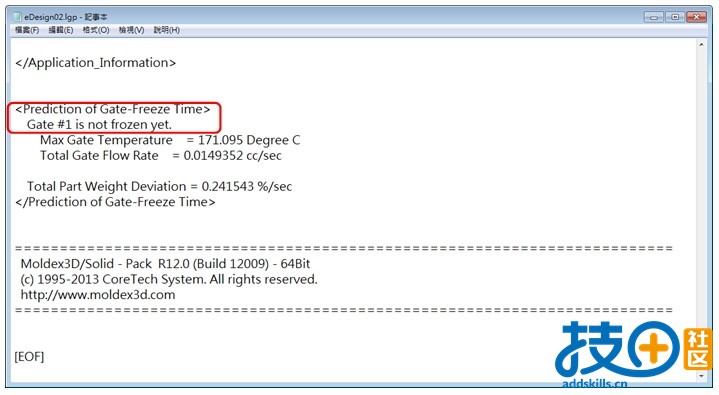
Task: Open the 說明(H) help menu
Action: (x=166, y=30)
